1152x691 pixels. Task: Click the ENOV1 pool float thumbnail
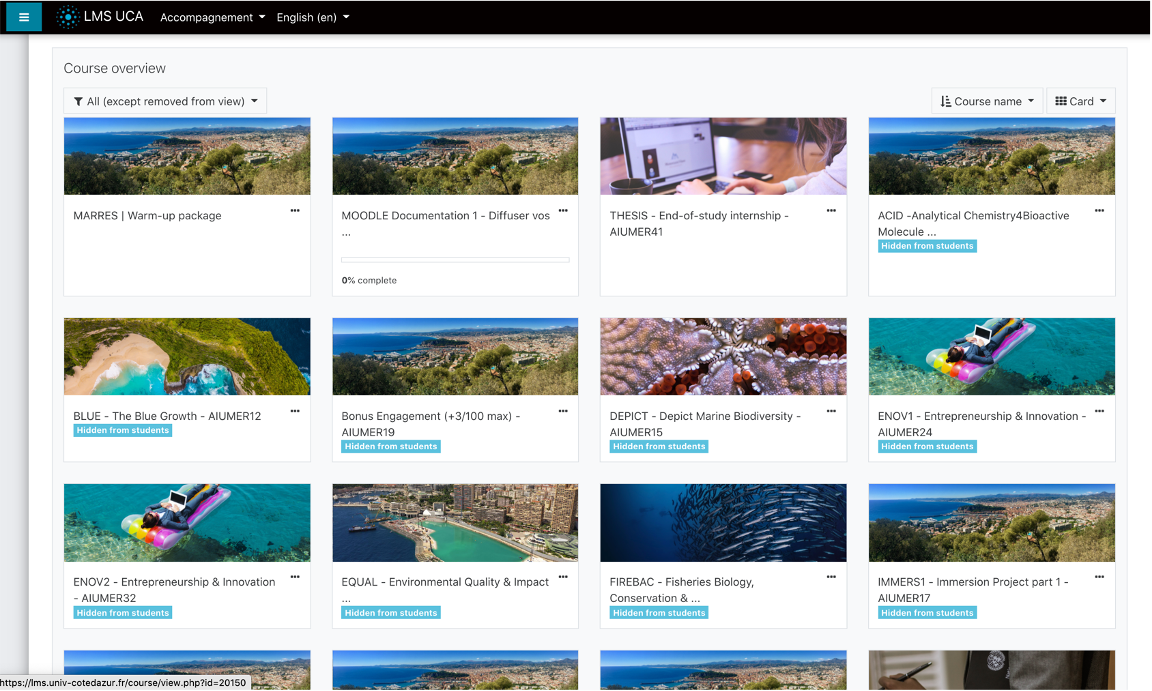point(992,357)
